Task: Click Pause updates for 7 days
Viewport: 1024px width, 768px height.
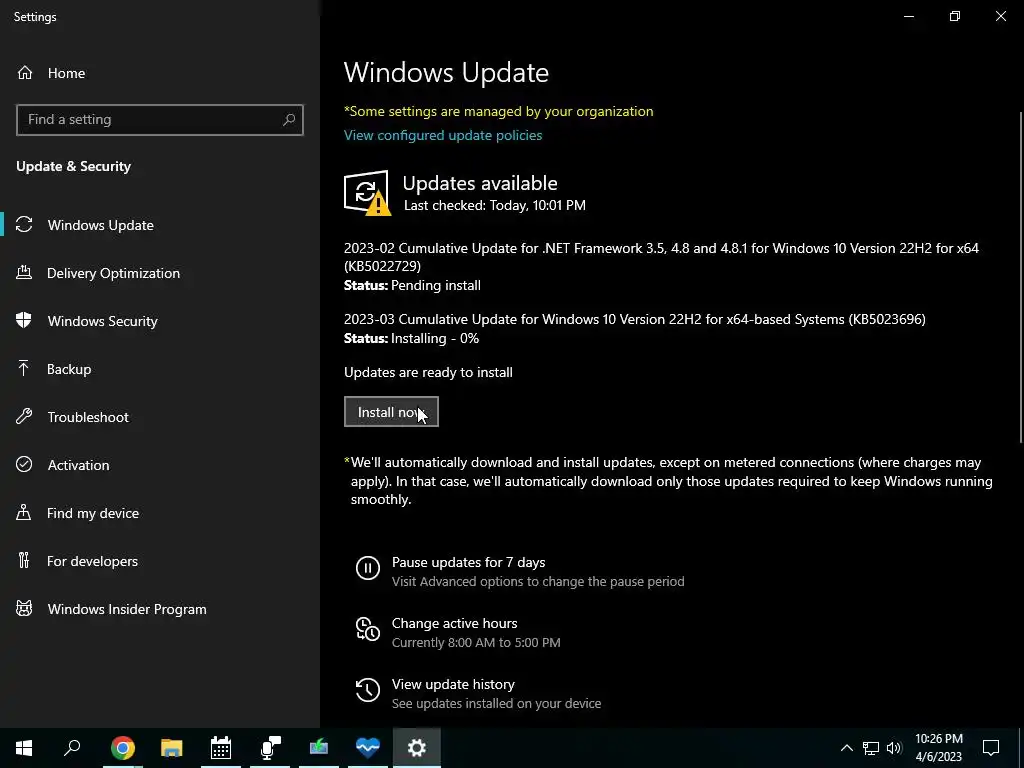Action: (468, 562)
